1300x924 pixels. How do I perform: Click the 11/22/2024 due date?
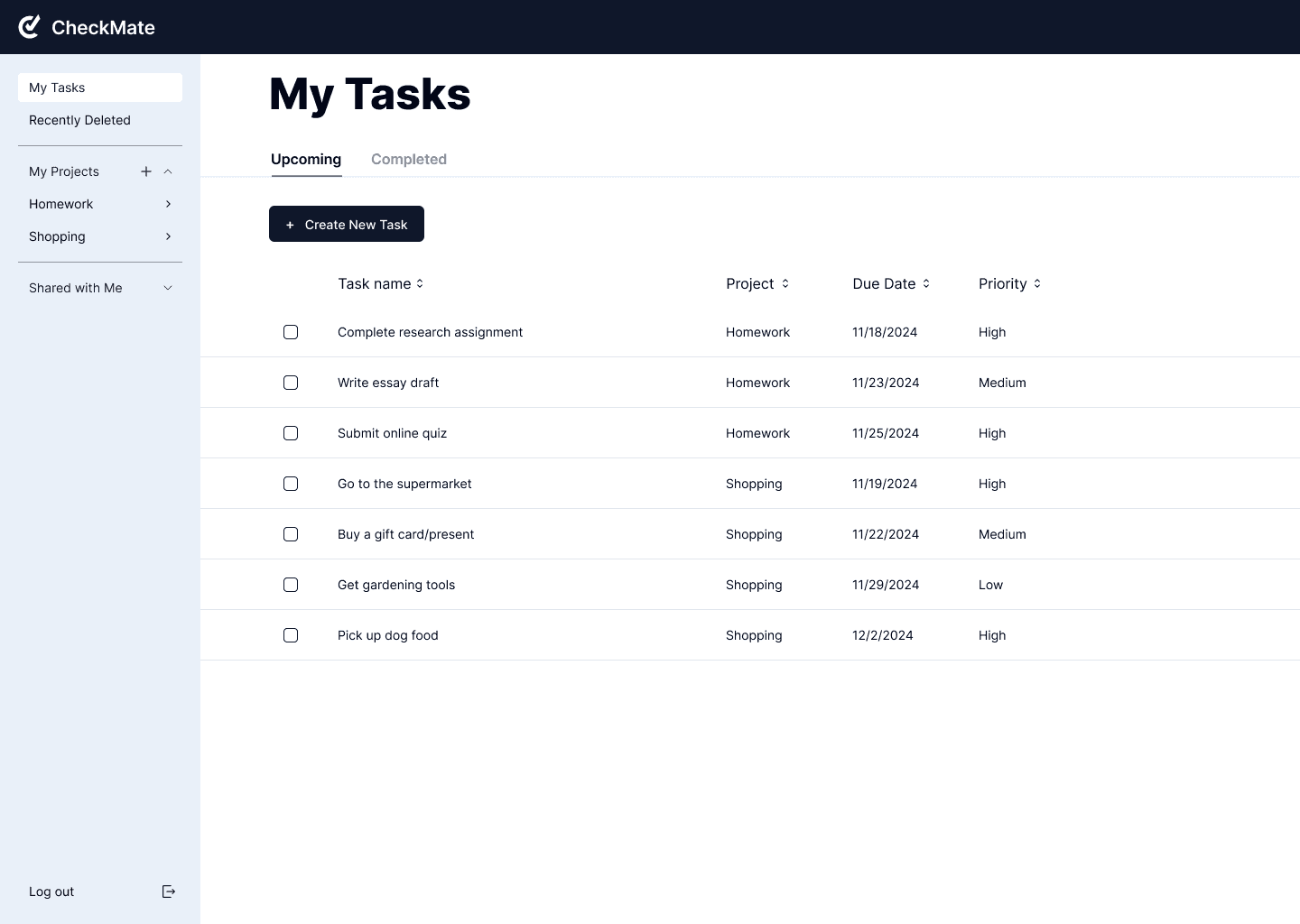point(886,534)
